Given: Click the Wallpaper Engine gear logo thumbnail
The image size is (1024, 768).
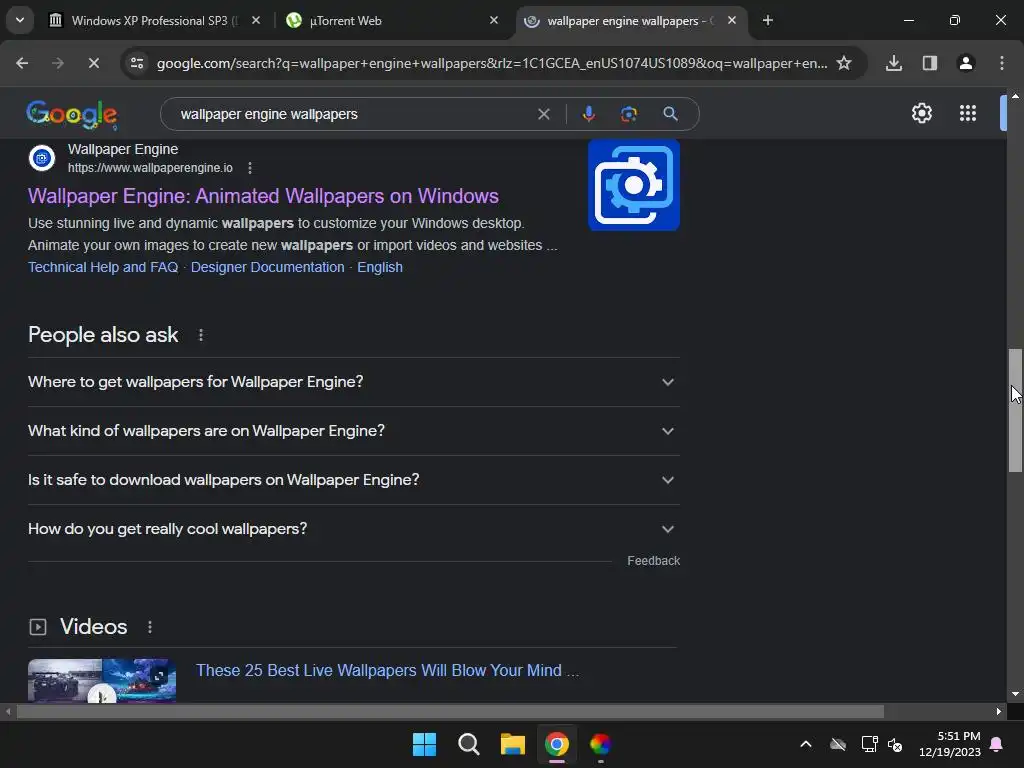Looking at the screenshot, I should click(x=633, y=185).
